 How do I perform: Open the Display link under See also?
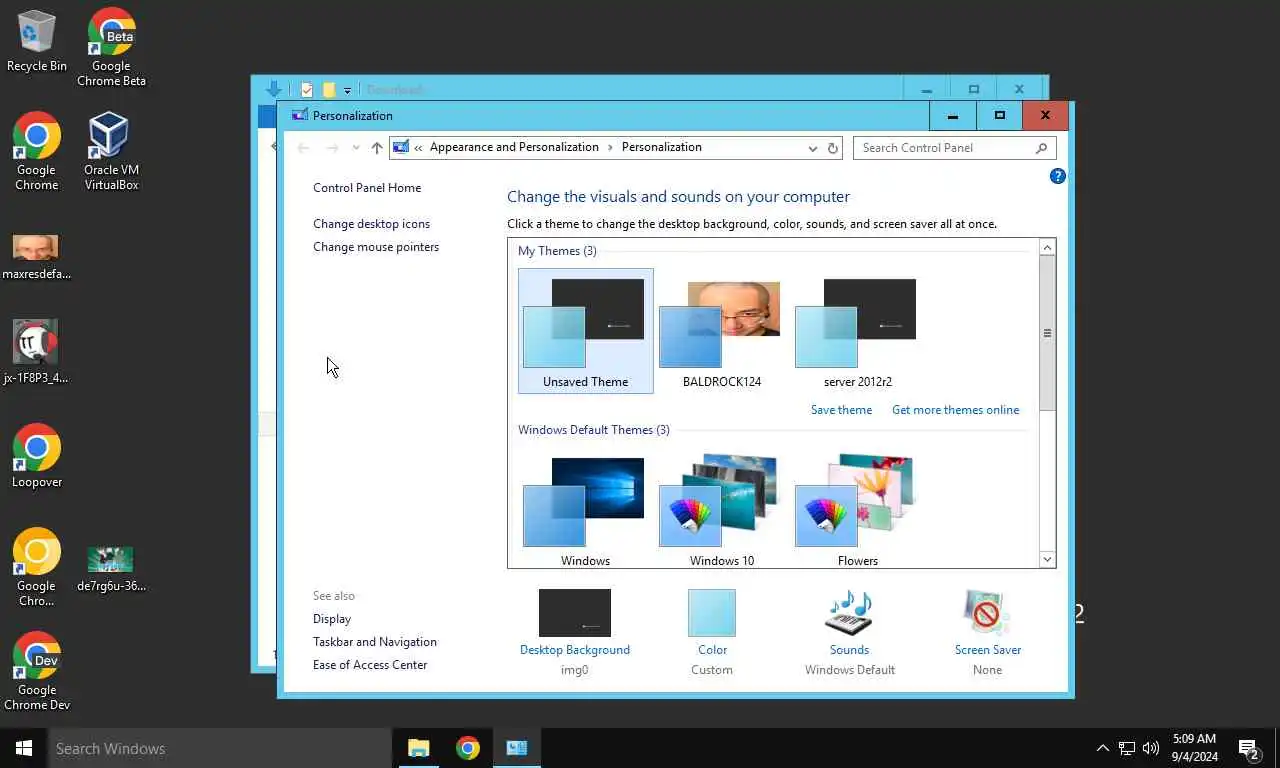point(332,619)
